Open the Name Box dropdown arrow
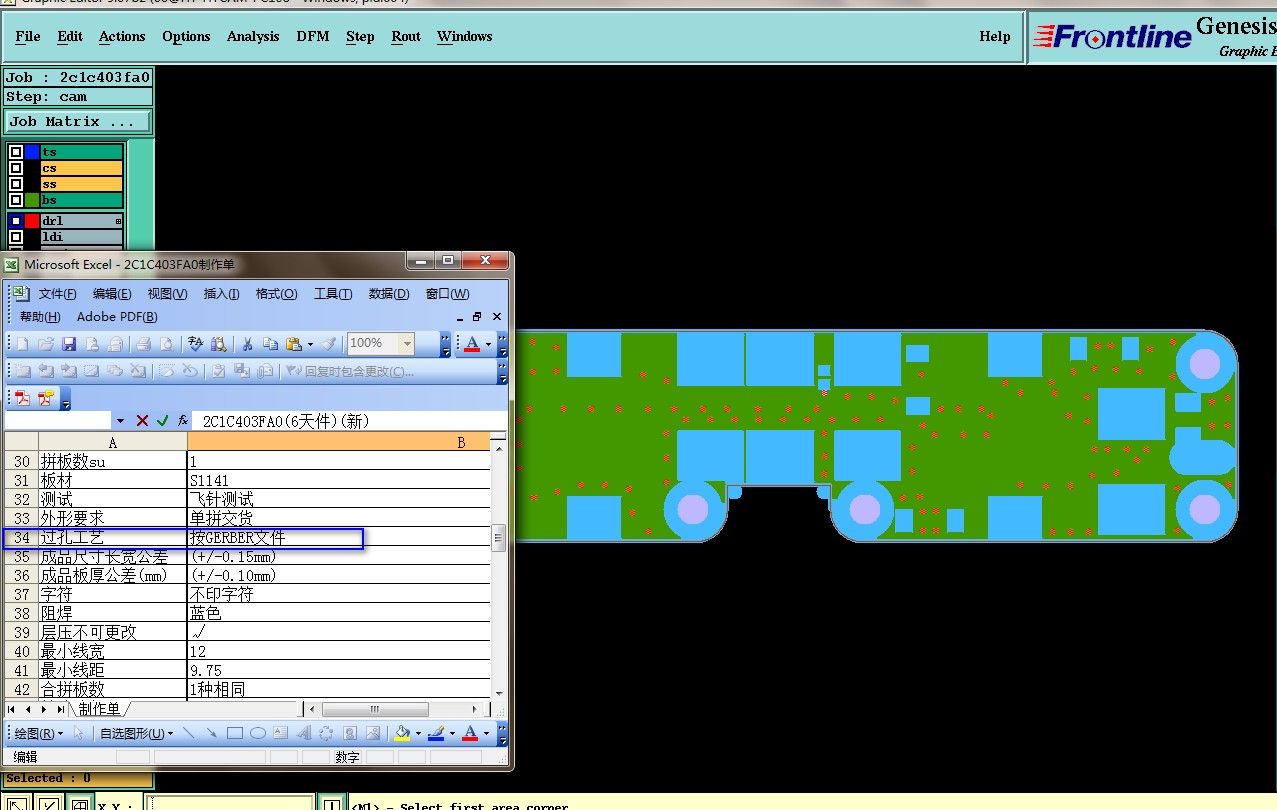The width and height of the screenshot is (1277, 810). pyautogui.click(x=121, y=421)
